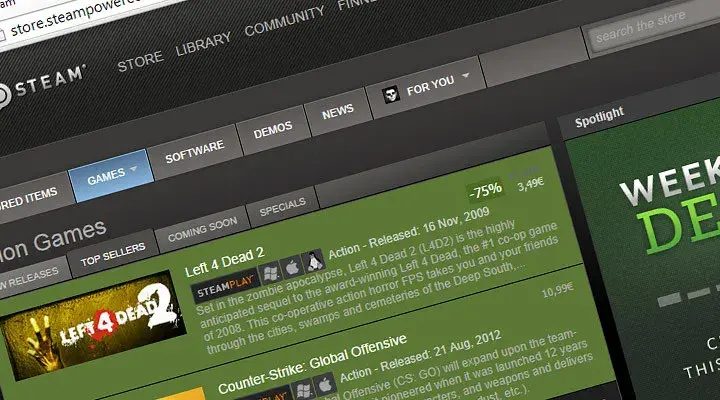Click the STEAM wordmark text

[50, 81]
